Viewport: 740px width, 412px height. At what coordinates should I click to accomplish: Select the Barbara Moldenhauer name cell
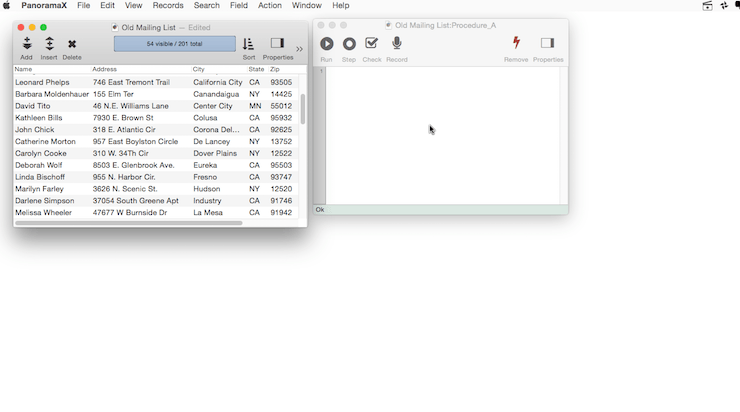[x=52, y=94]
